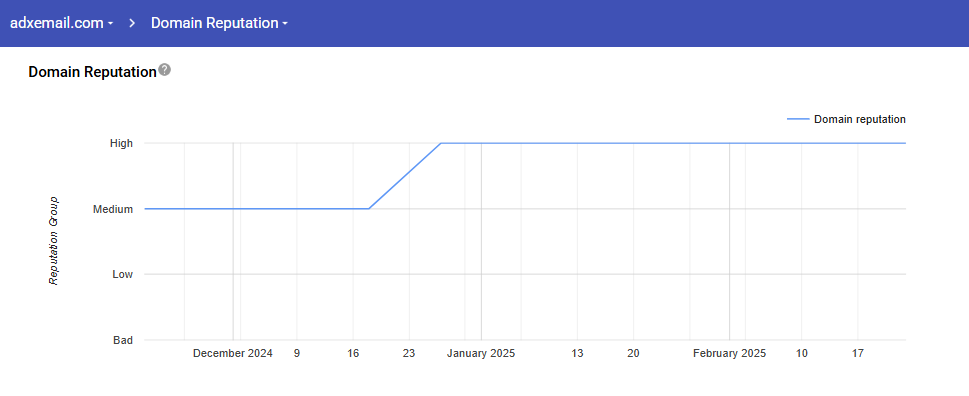Click the date label 13 on axis

pyautogui.click(x=577, y=354)
